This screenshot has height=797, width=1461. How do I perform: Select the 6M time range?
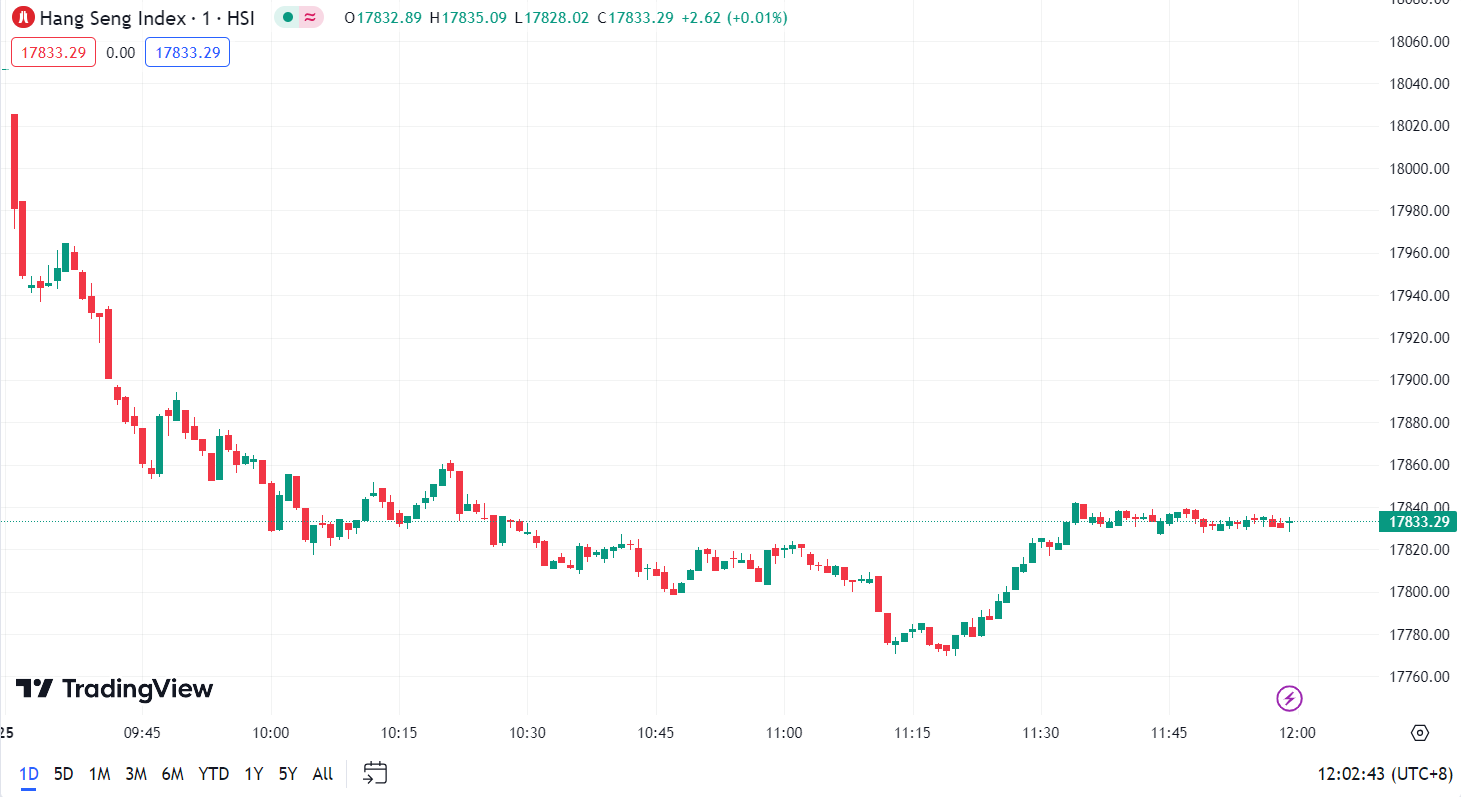click(173, 773)
